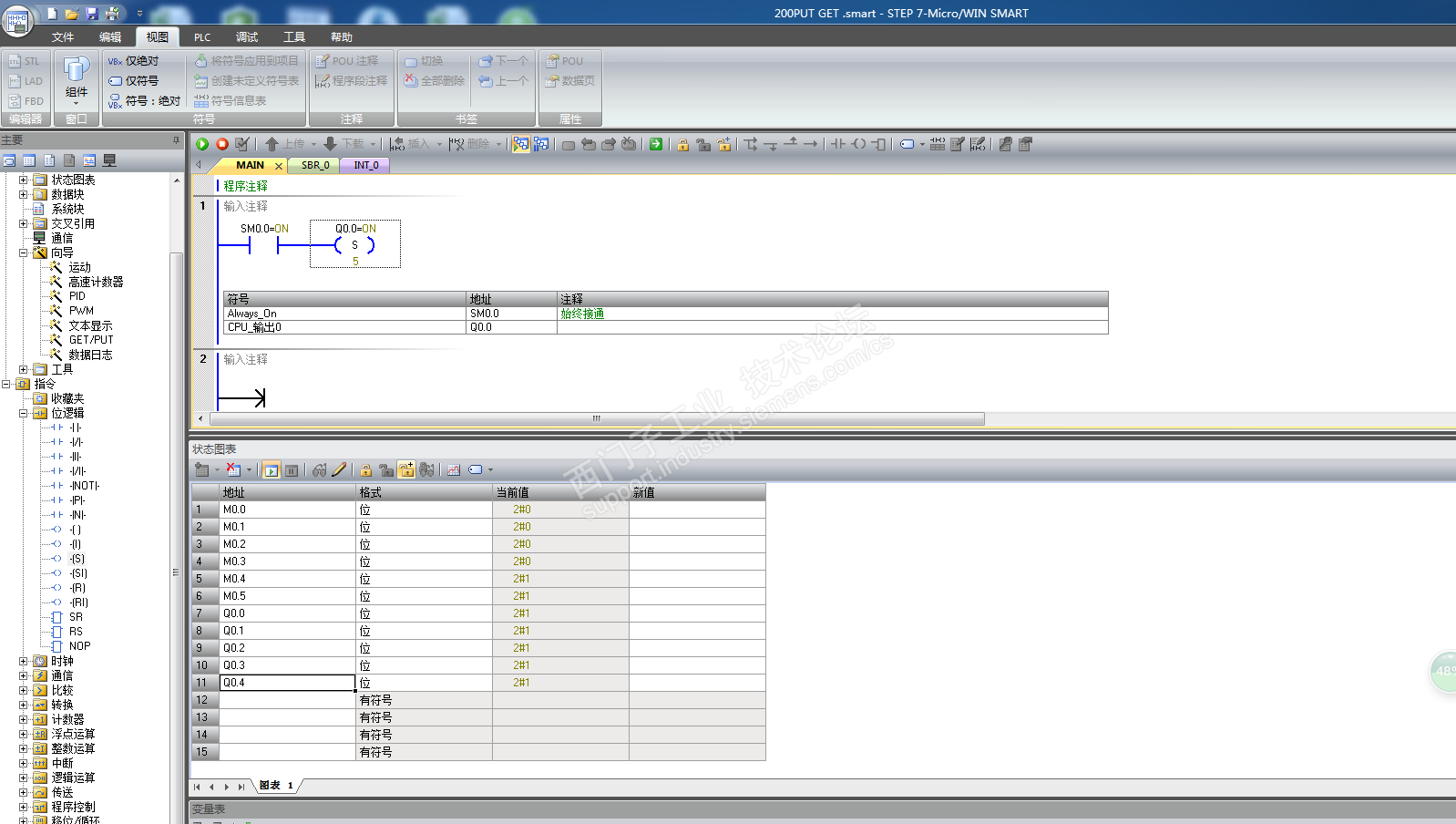1456x824 pixels.
Task: Toggle 符号信息表 symbol info table
Action: pos(230,101)
